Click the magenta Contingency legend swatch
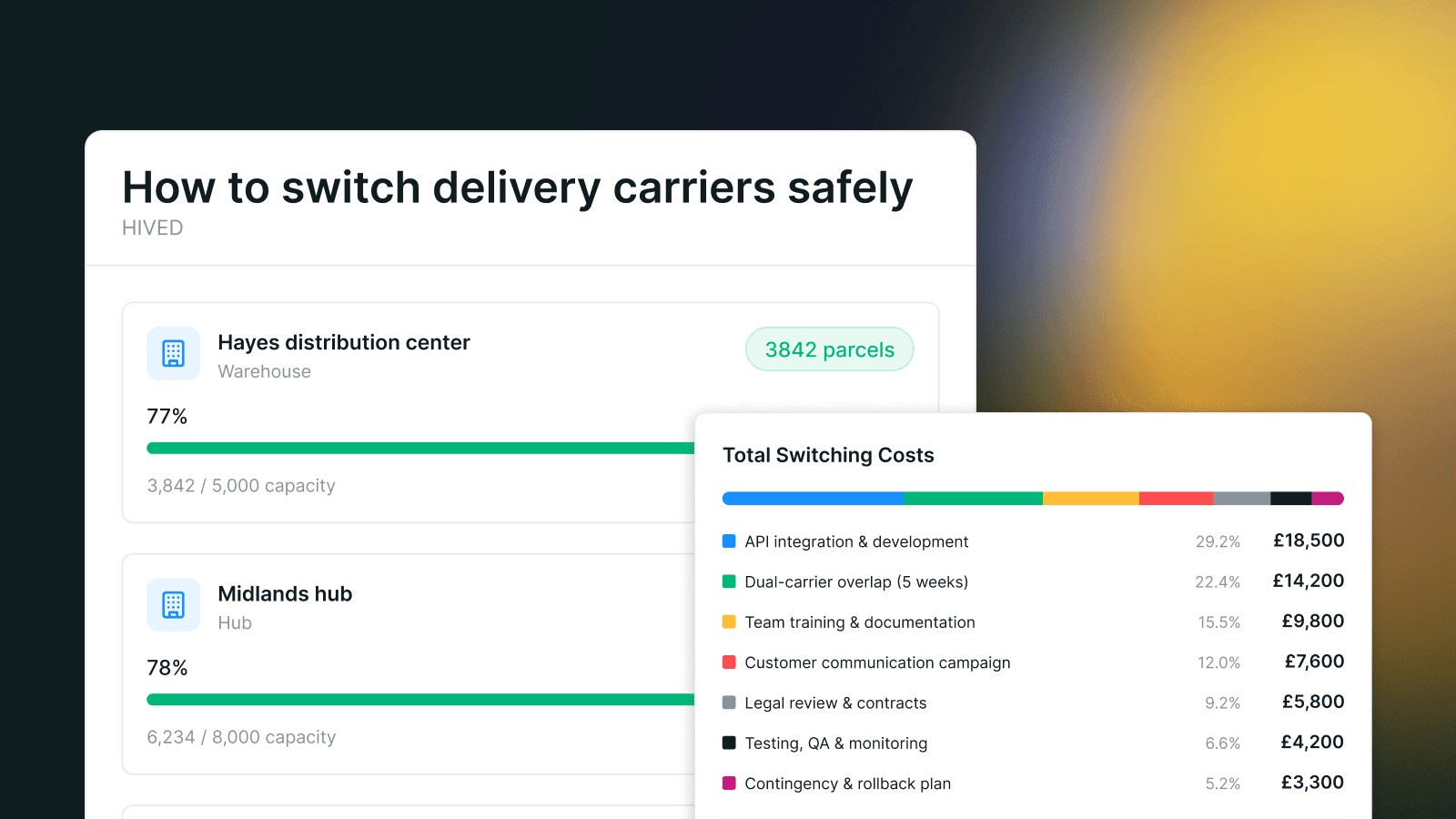This screenshot has height=819, width=1456. click(729, 783)
